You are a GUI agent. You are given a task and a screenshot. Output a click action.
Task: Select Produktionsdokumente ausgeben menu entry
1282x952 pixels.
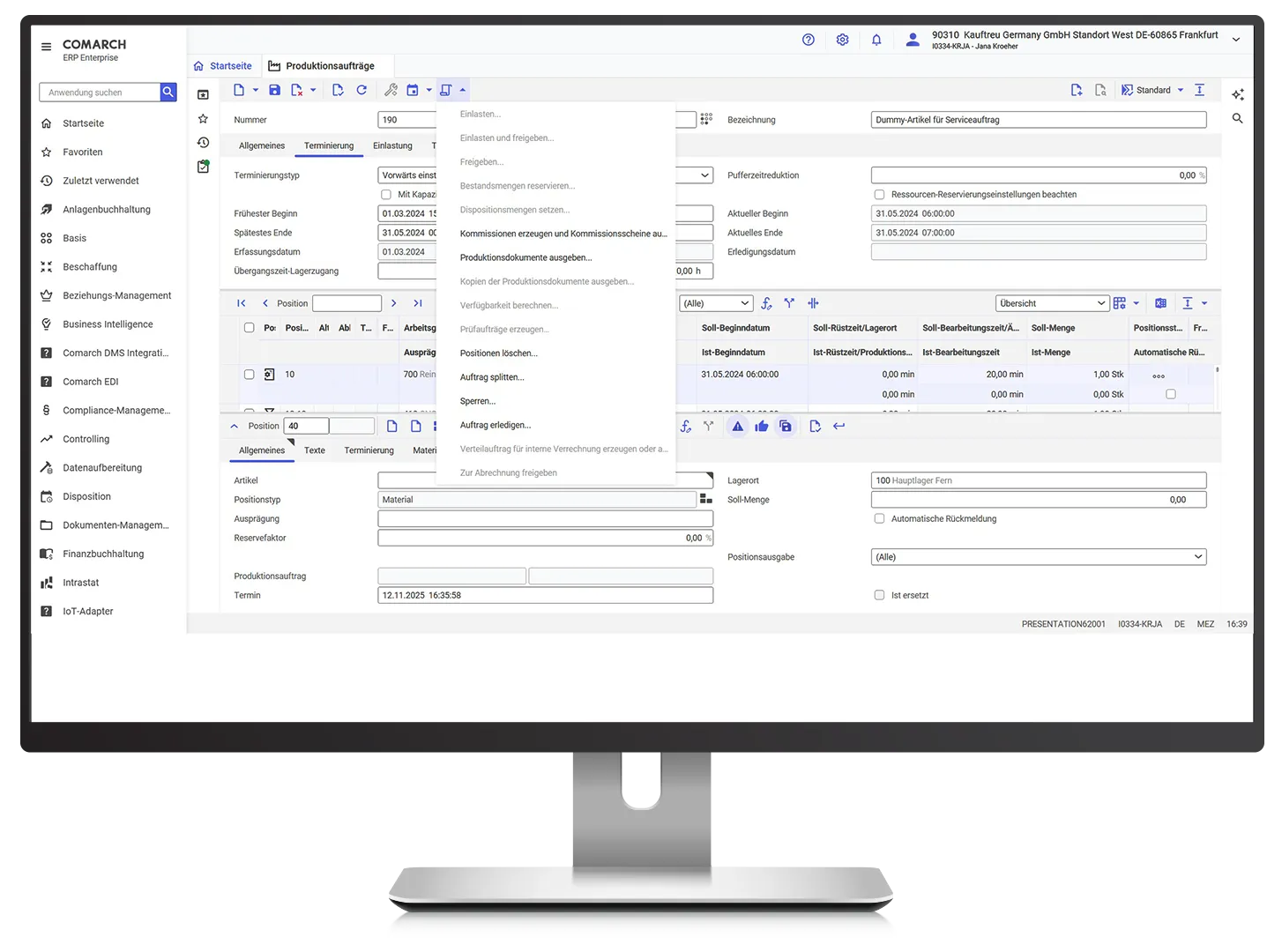(526, 258)
